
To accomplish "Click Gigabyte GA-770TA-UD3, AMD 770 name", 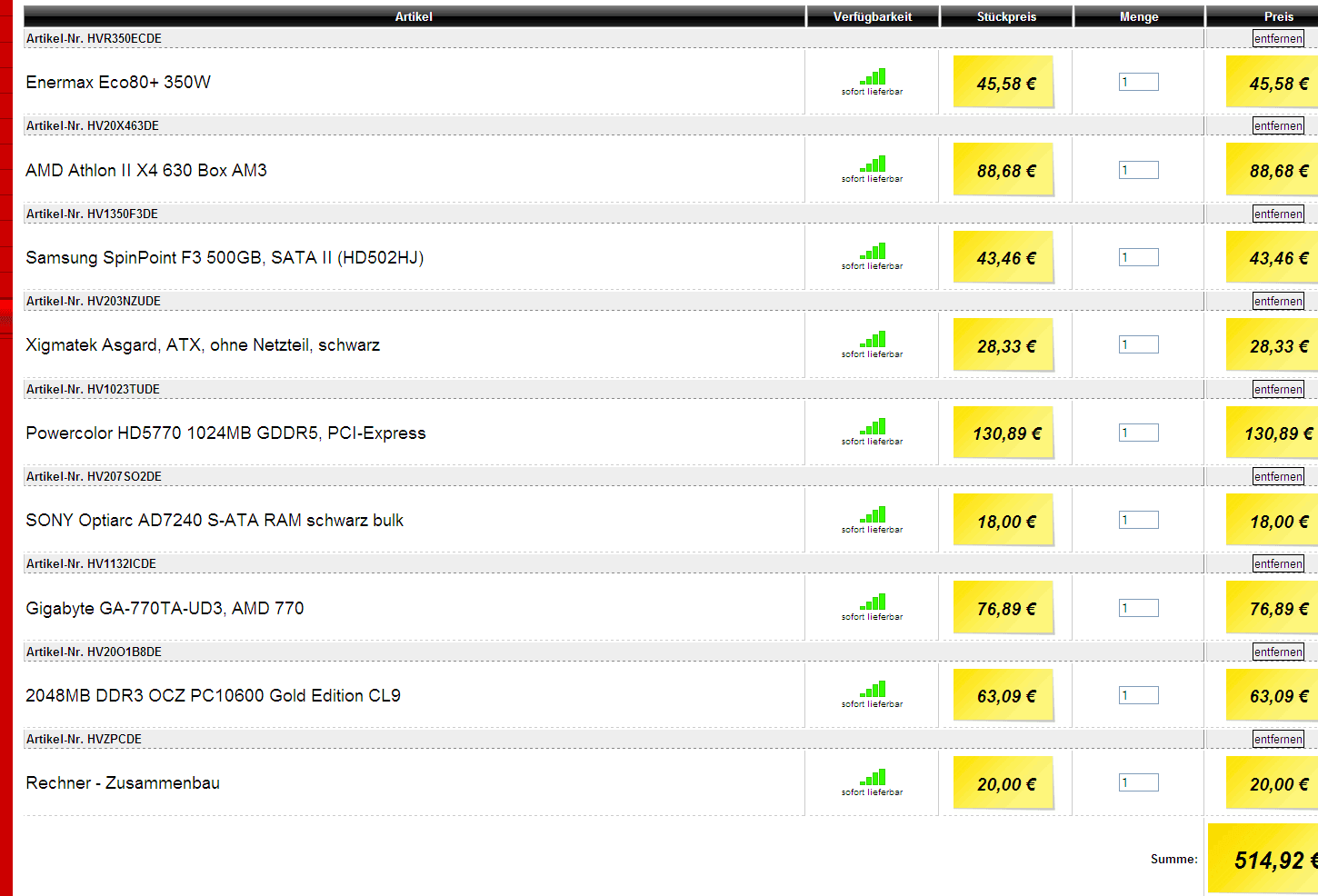I will (x=165, y=608).
